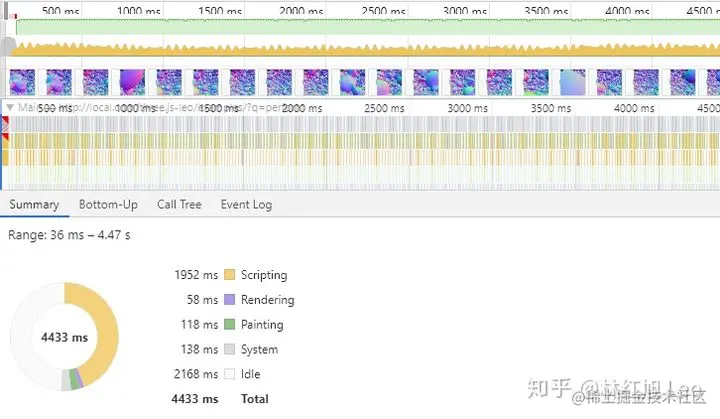Screen dimensions: 720x419
Task: Click the white Idle legend swatch
Action: 230,374
